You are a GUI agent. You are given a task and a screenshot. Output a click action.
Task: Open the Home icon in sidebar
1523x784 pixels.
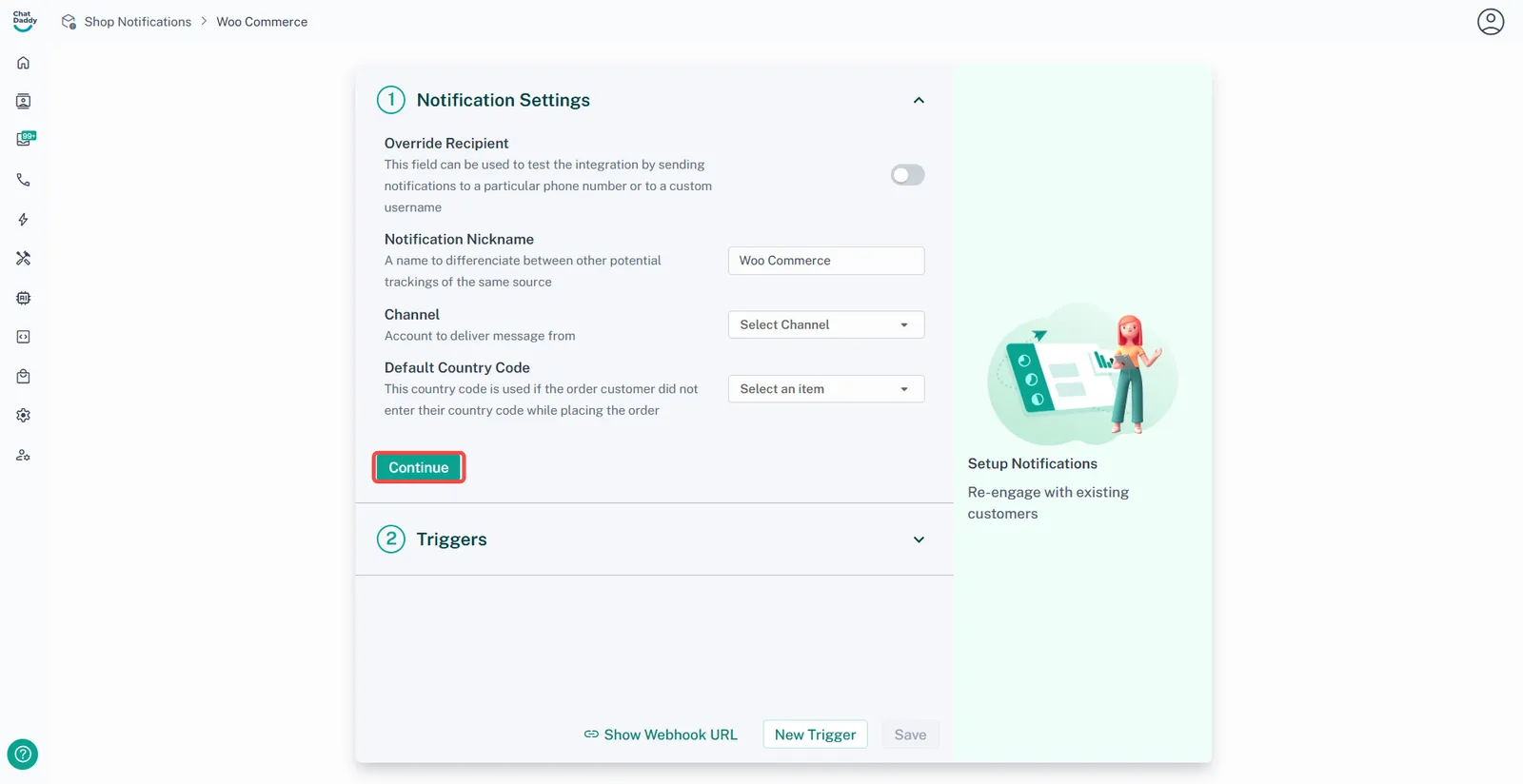point(24,63)
